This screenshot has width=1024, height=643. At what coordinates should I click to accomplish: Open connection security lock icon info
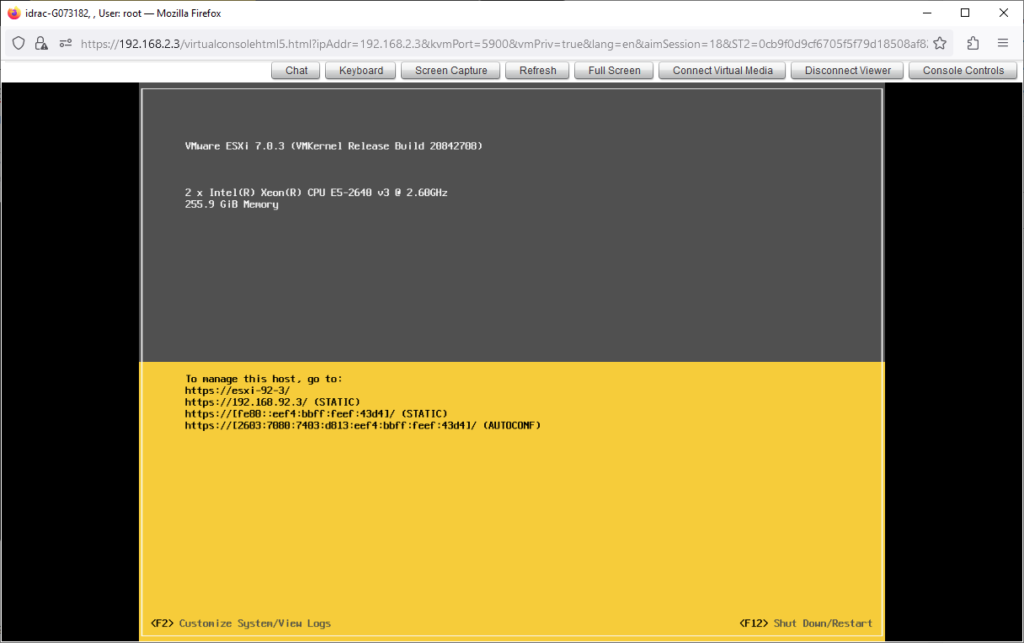pyautogui.click(x=41, y=43)
